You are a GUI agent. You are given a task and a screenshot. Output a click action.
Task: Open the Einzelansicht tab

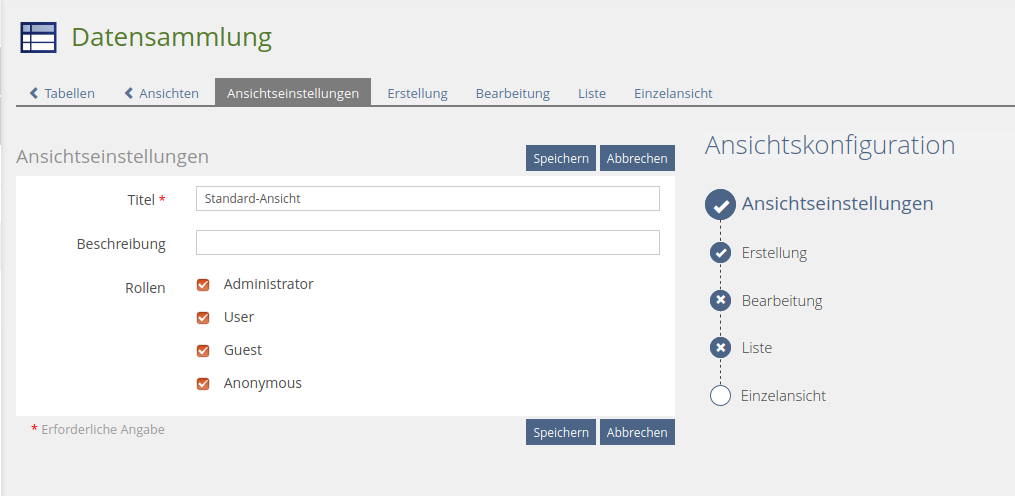[673, 93]
